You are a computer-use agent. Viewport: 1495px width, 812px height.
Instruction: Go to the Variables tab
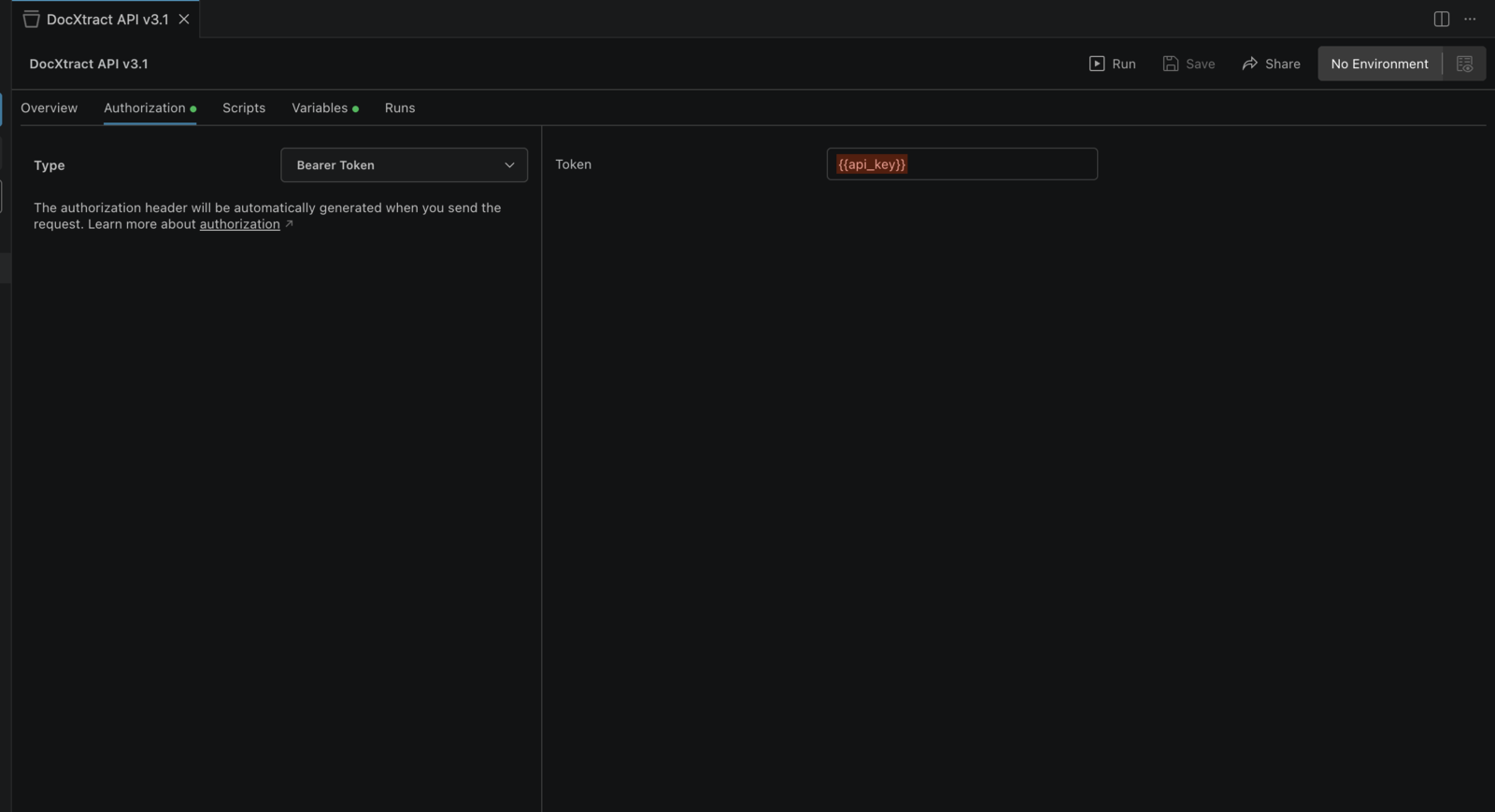point(324,107)
